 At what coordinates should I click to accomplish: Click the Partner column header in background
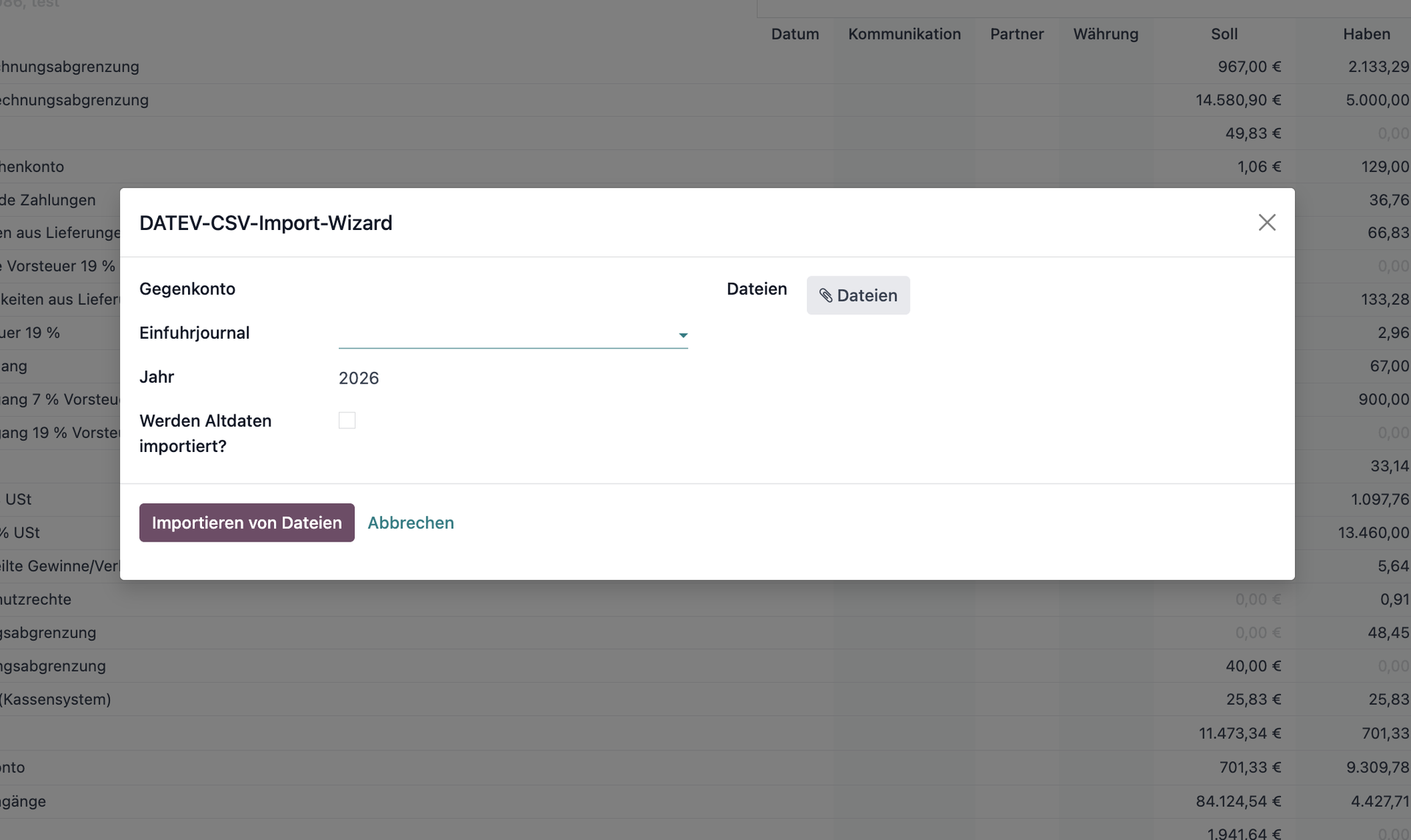(1017, 34)
